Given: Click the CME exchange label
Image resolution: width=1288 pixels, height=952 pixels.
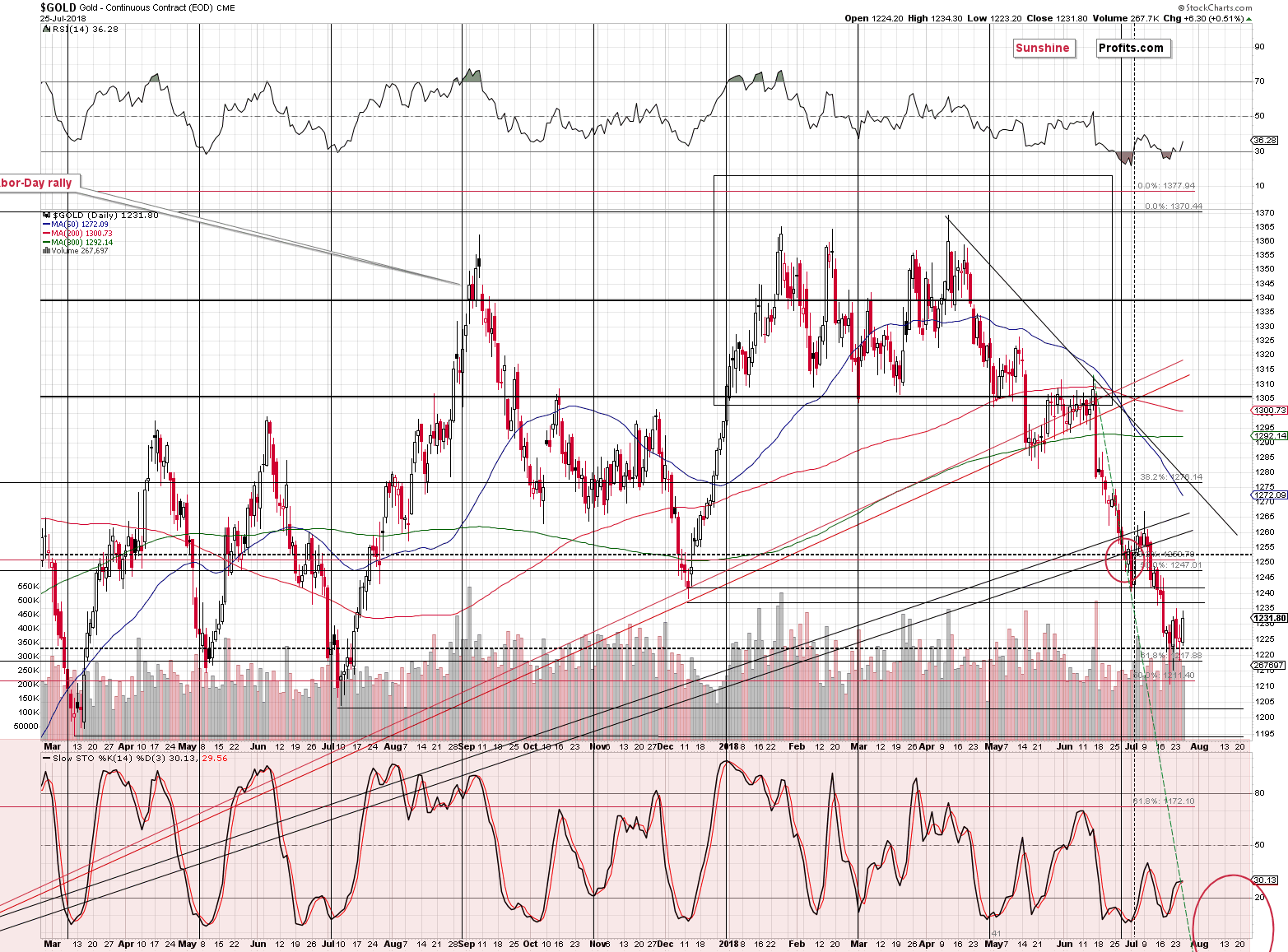Looking at the screenshot, I should click(x=226, y=8).
